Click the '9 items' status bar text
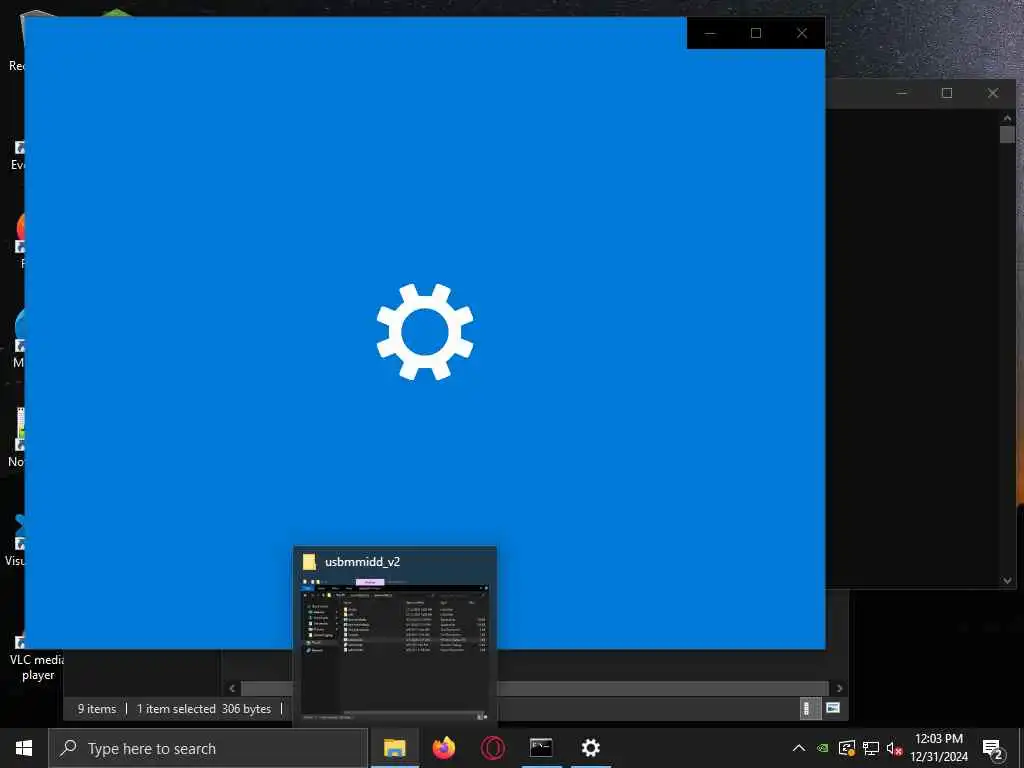 (97, 709)
